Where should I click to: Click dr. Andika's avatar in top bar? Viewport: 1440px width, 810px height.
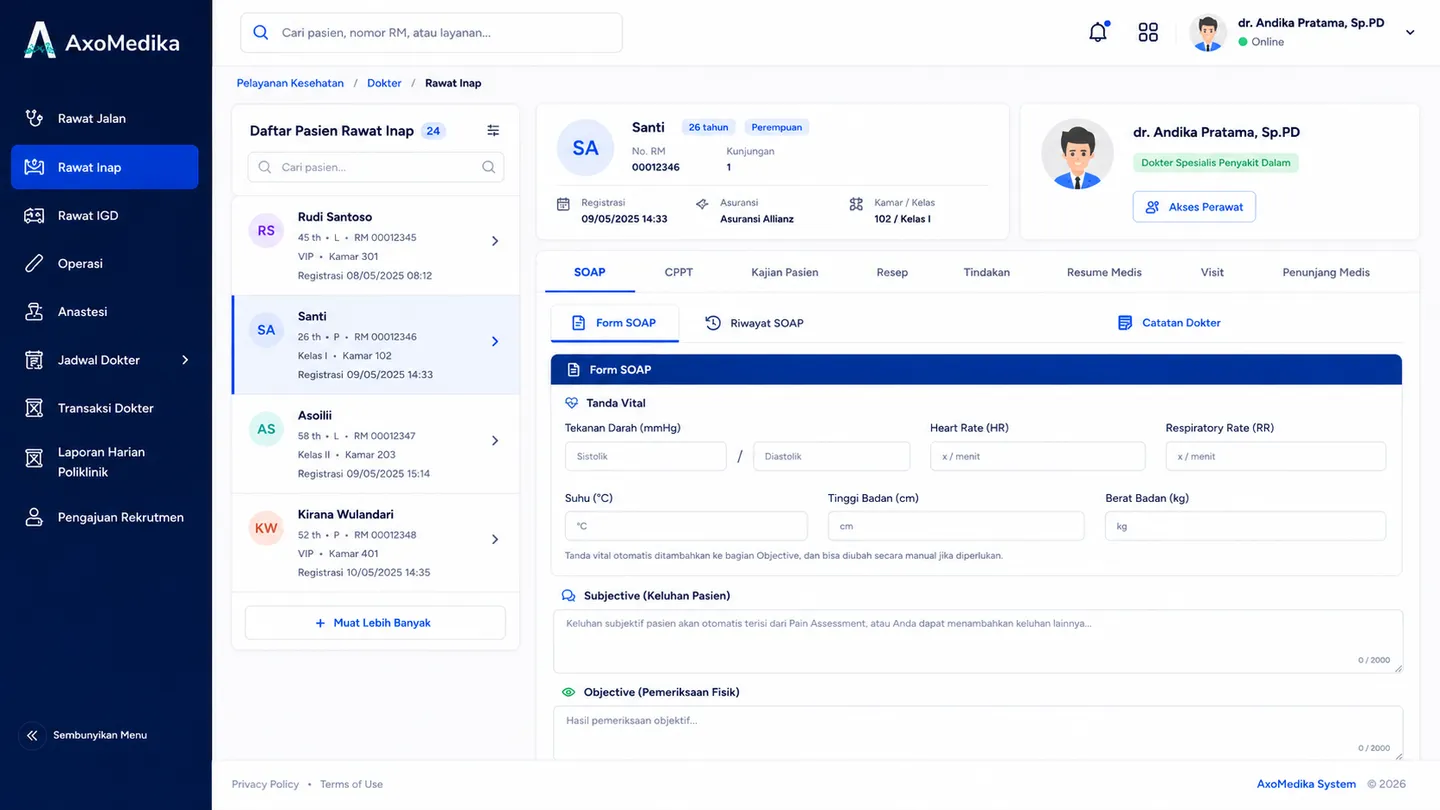[x=1208, y=32]
